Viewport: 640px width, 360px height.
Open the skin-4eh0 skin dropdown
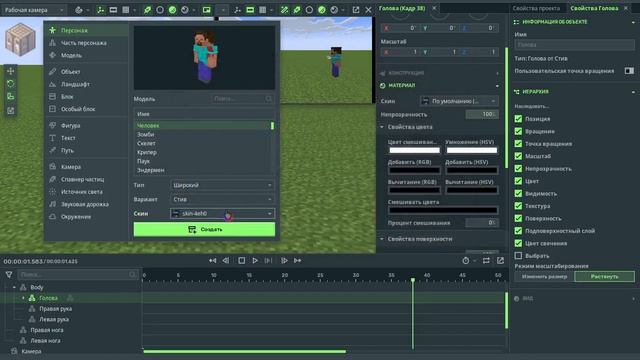click(x=222, y=213)
